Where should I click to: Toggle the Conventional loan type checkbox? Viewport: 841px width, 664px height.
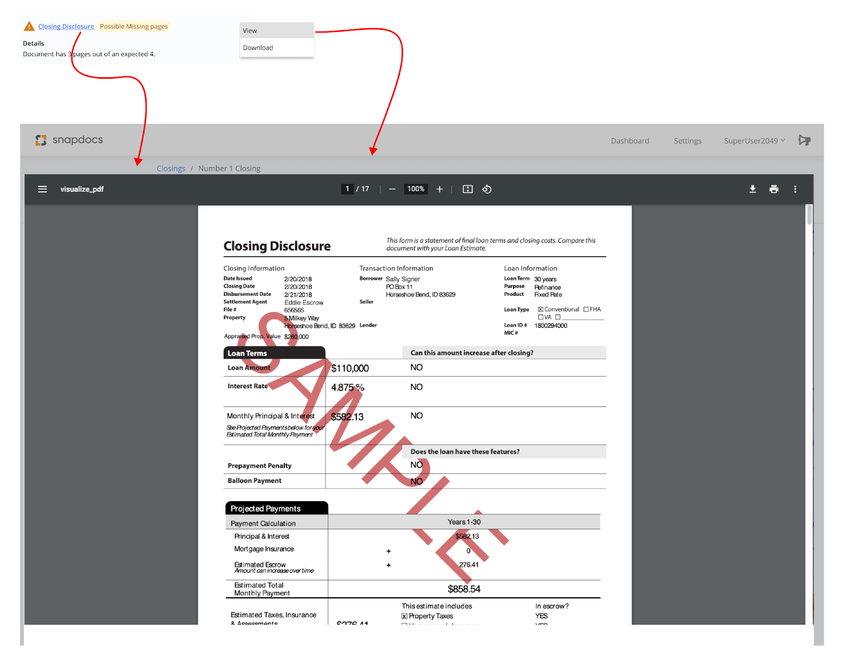click(541, 309)
